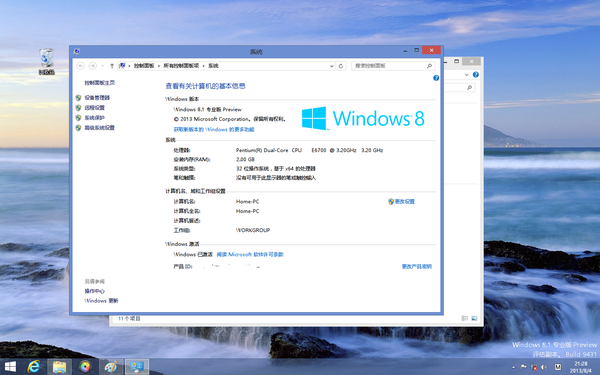
Task: Go up one level with the up arrow
Action: (112, 66)
